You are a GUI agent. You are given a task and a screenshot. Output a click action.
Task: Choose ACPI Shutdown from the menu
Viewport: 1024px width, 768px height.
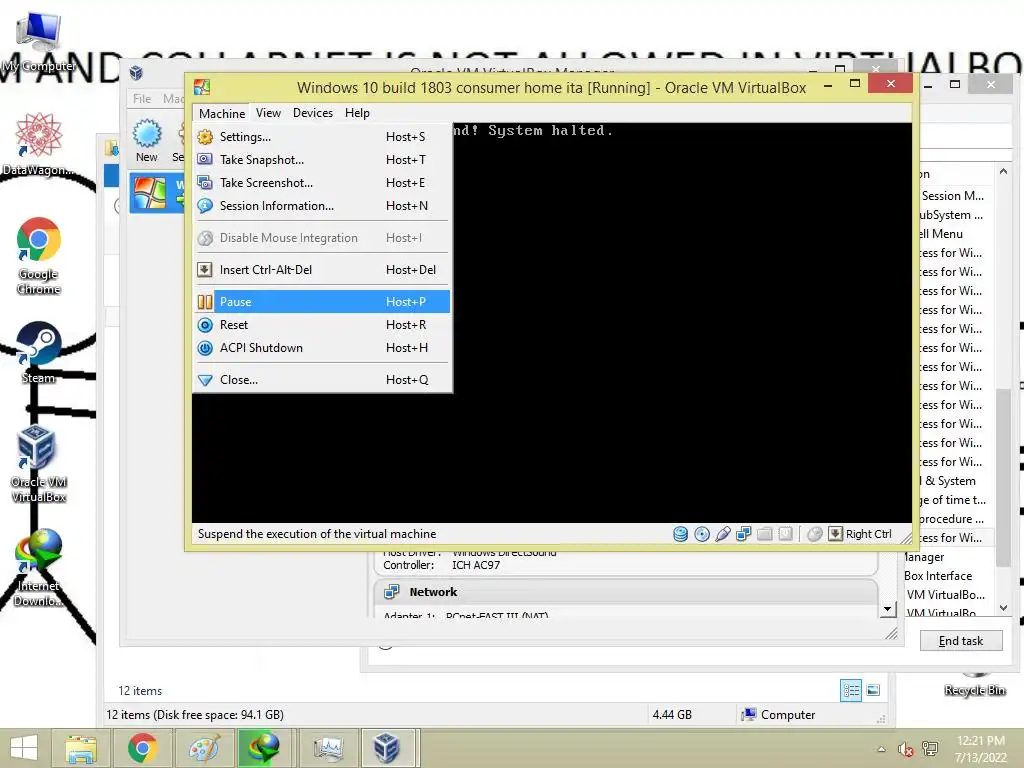(322, 348)
